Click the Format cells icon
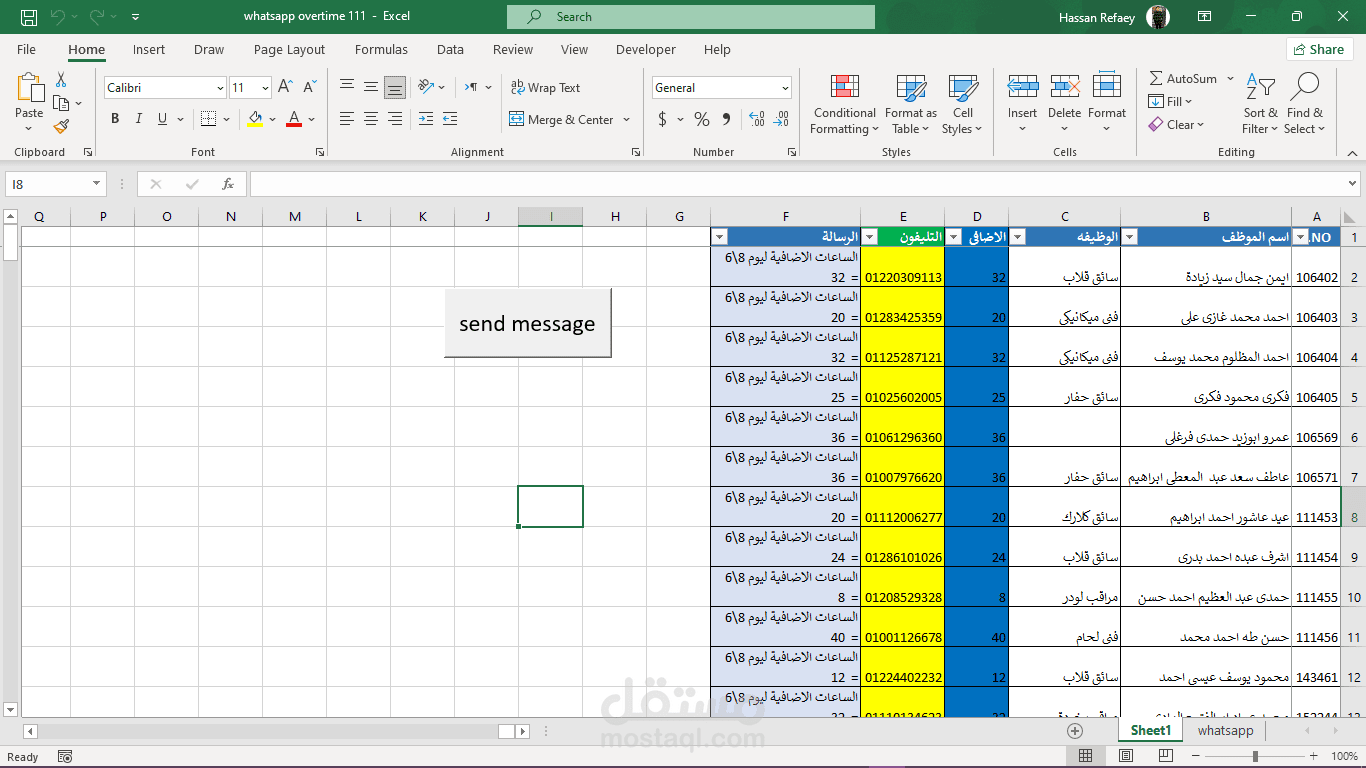This screenshot has height=768, width=1366. [x=1107, y=86]
